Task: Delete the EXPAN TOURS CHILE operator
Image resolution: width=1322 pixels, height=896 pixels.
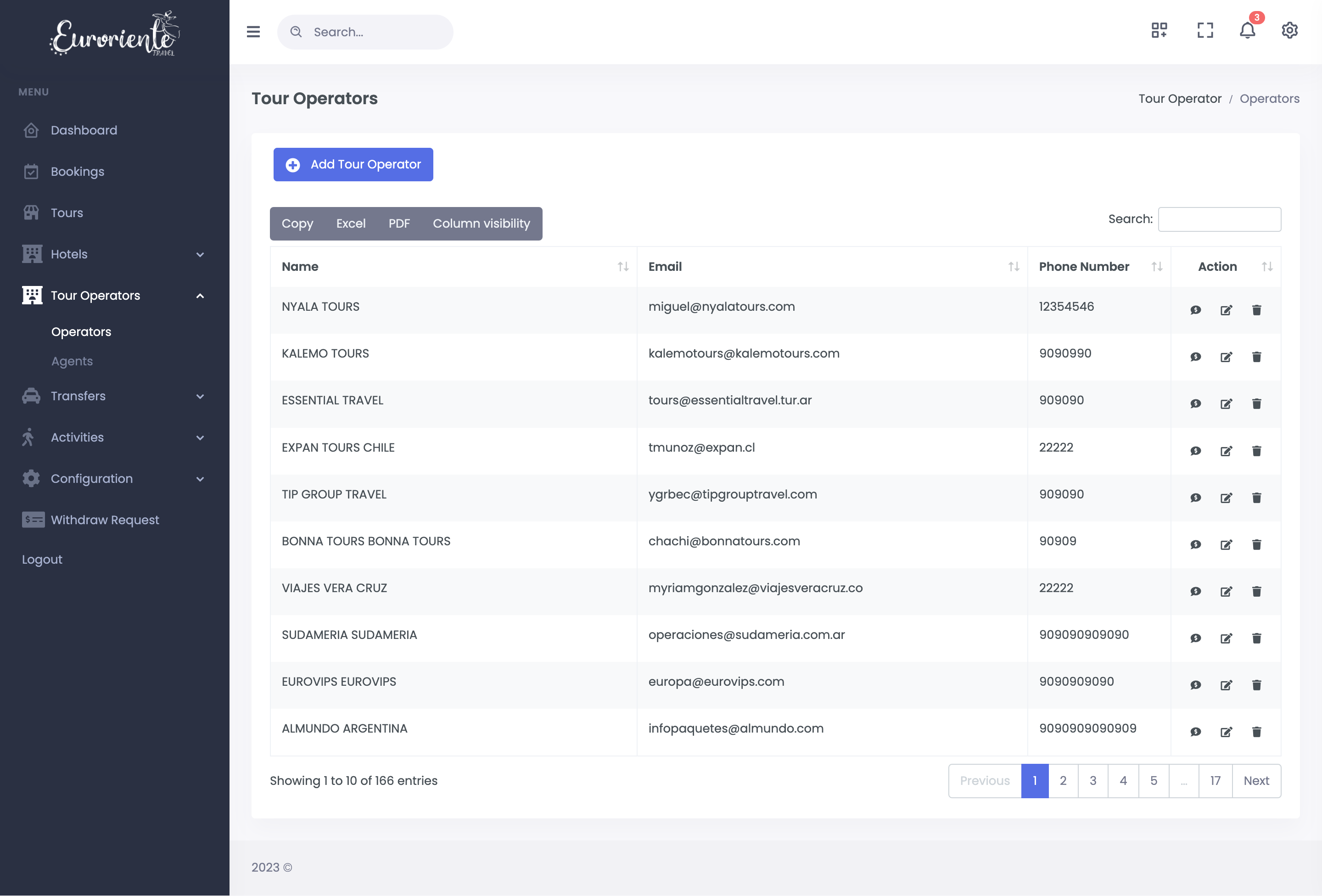Action: tap(1256, 451)
